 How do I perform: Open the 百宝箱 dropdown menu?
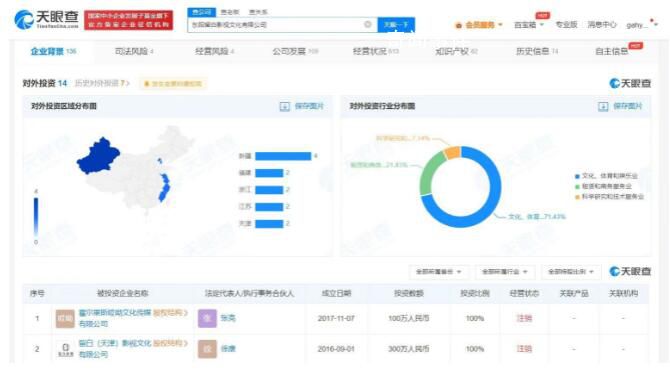click(x=529, y=25)
